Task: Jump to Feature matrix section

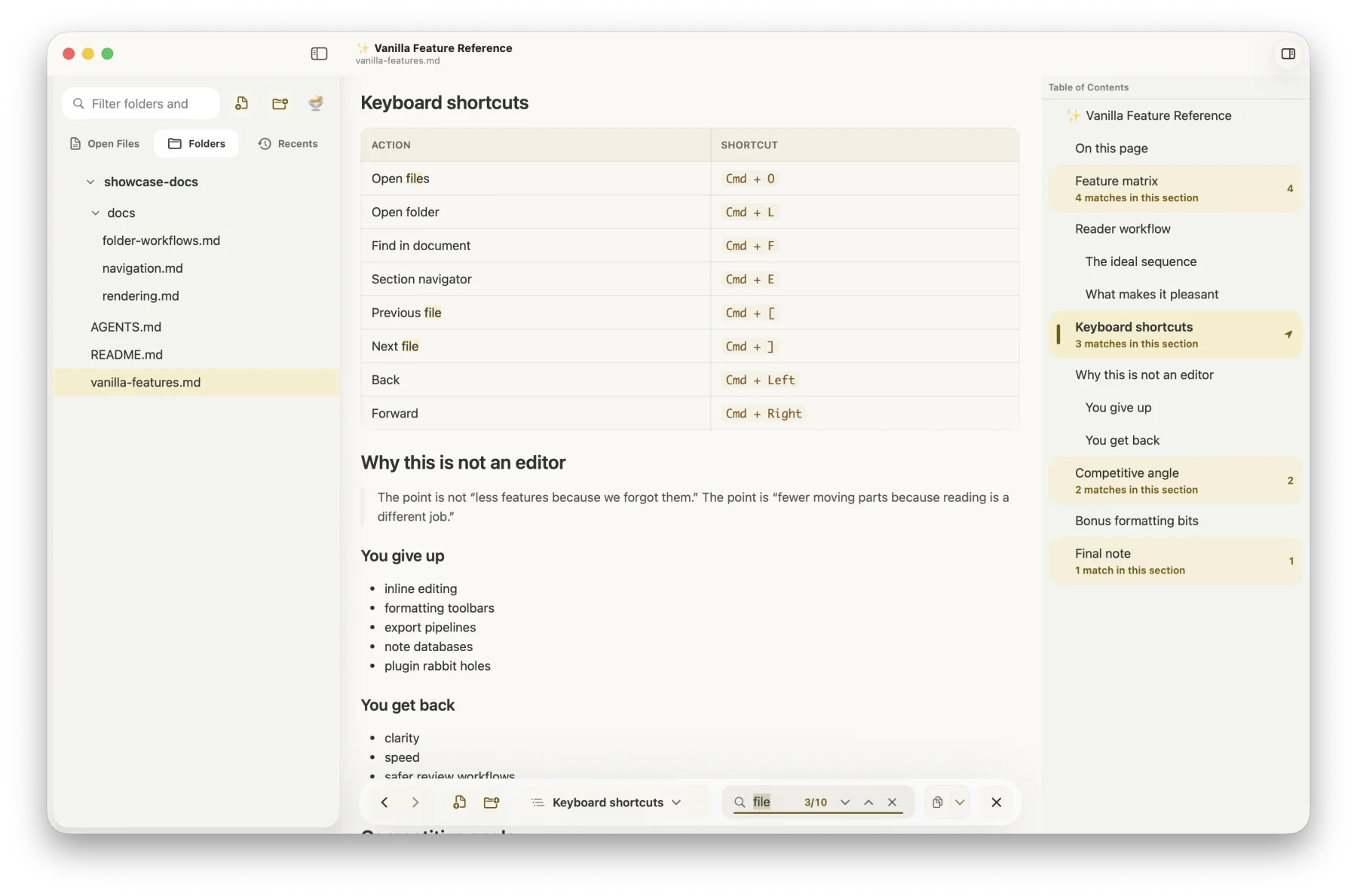Action: (x=1175, y=188)
